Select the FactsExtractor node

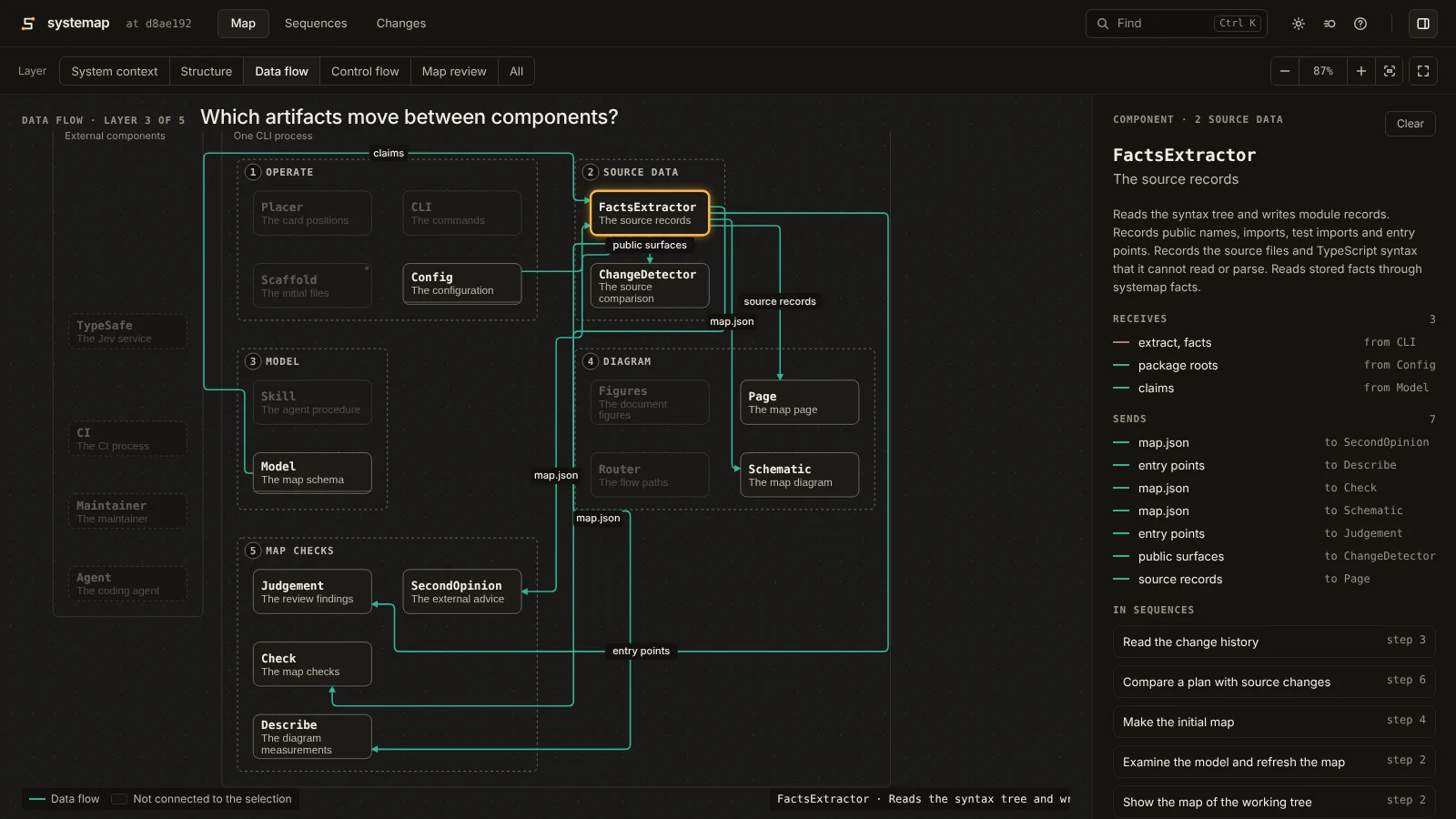pos(650,213)
